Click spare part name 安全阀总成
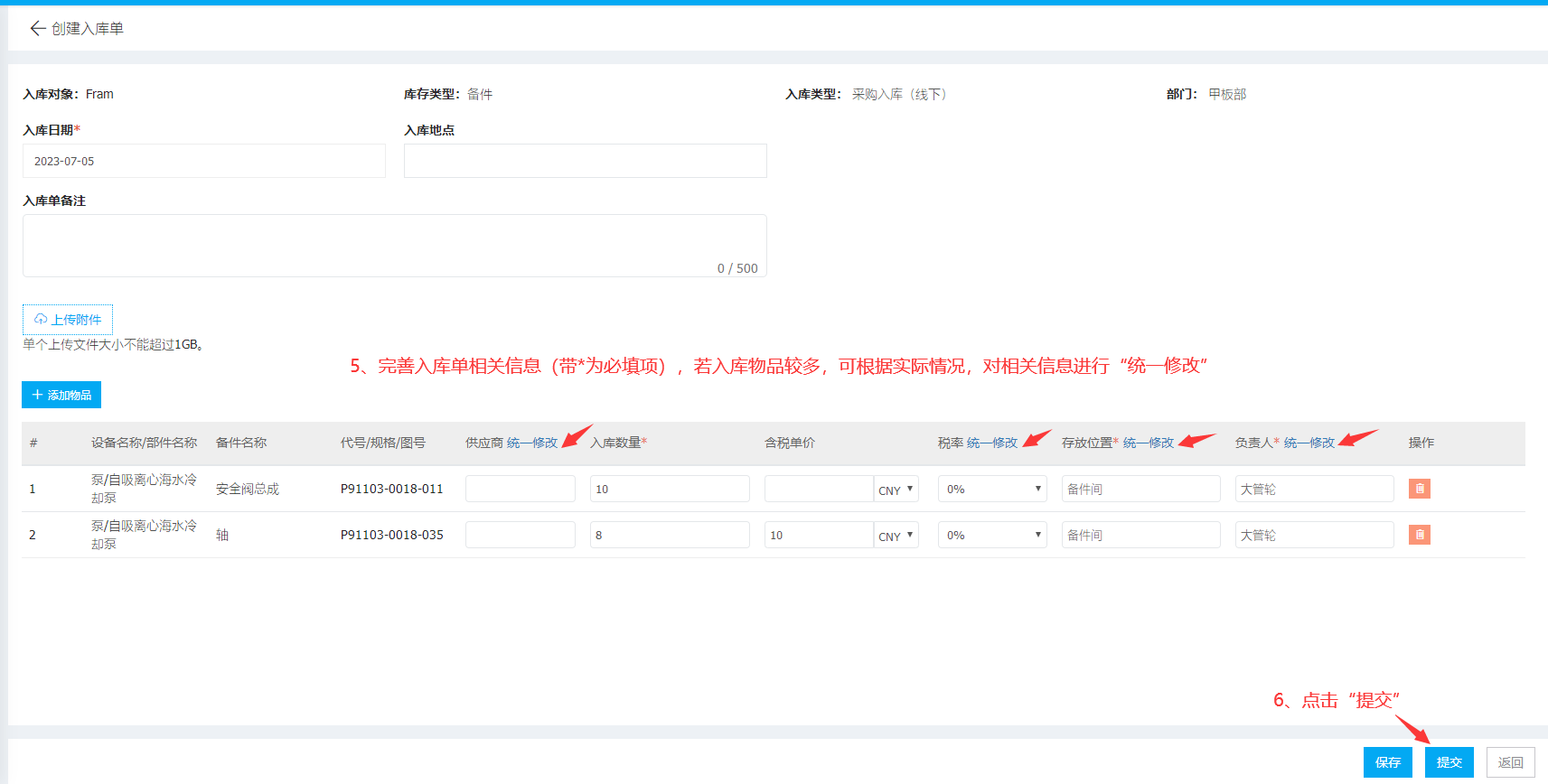1548x784 pixels. (248, 489)
